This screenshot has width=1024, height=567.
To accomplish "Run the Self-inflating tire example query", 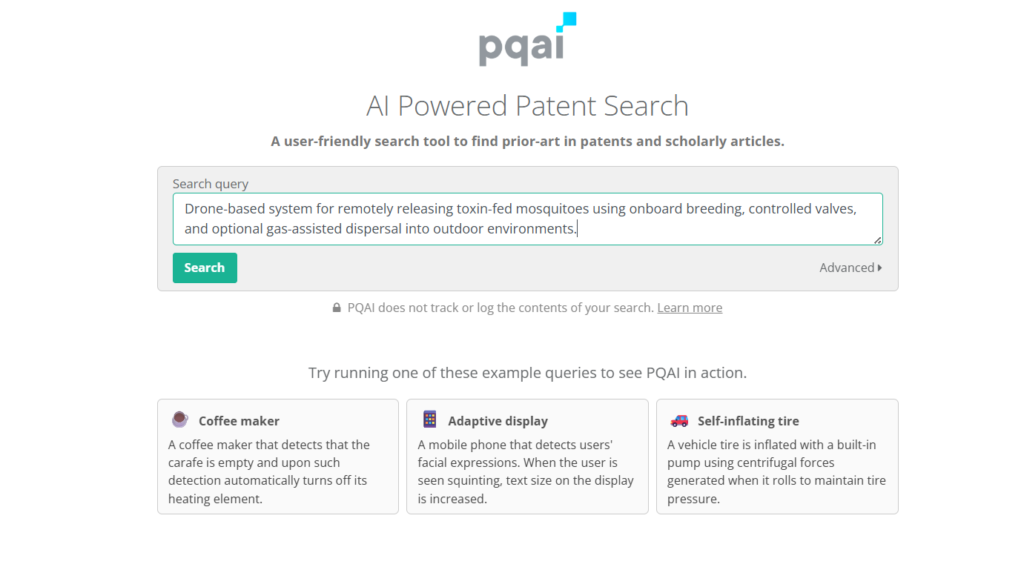I will coord(777,457).
